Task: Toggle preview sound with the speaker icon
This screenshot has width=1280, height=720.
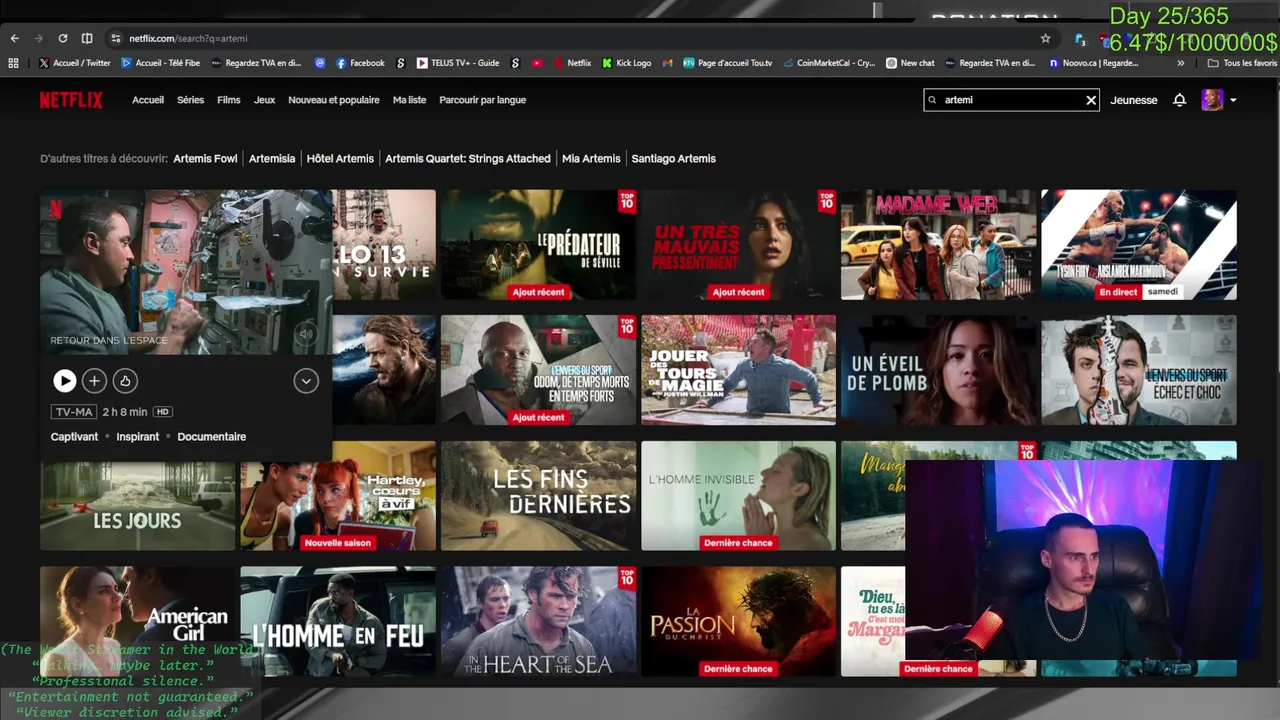Action: tap(307, 335)
